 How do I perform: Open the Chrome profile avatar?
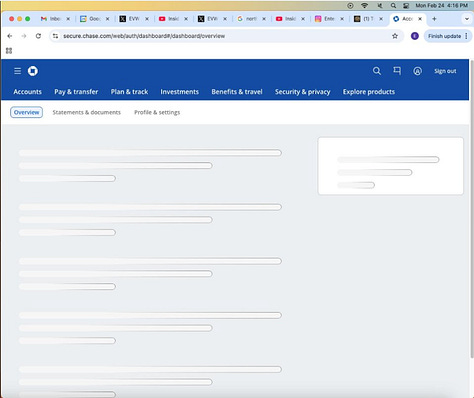coord(415,36)
